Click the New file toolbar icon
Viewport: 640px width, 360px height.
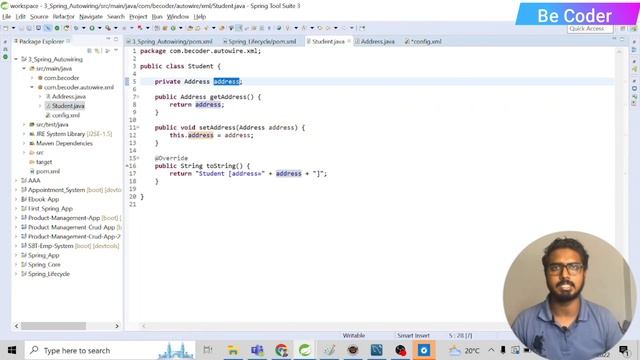click(x=6, y=28)
